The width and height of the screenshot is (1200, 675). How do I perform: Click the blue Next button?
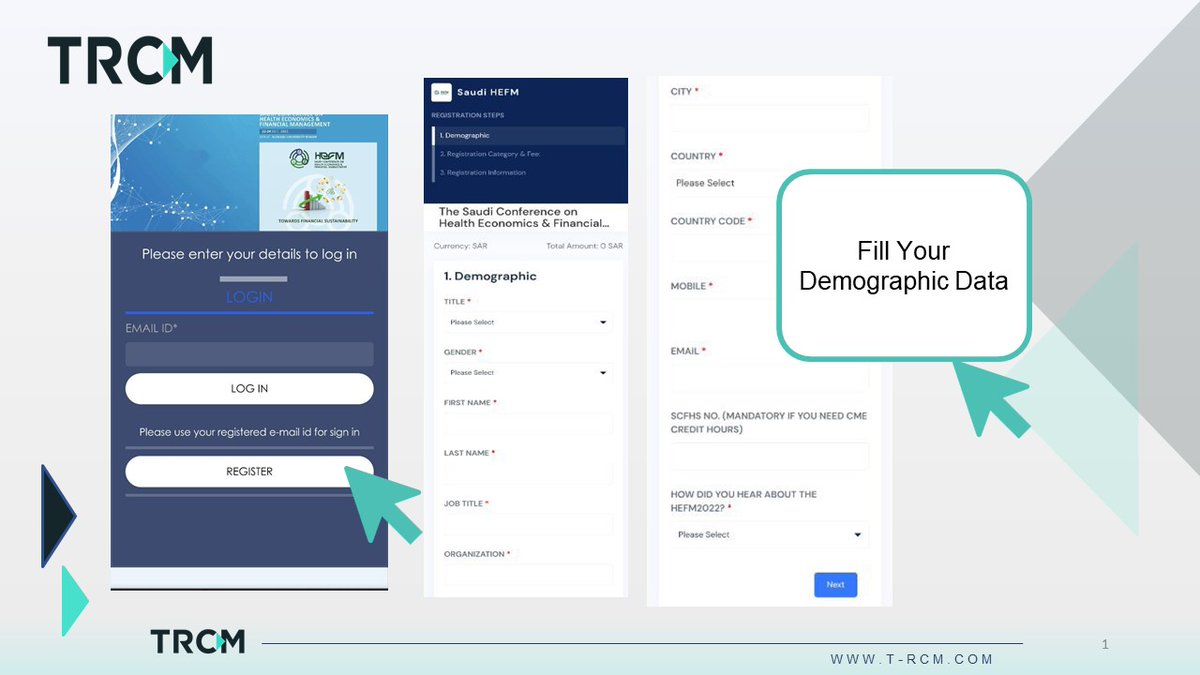pyautogui.click(x=835, y=584)
